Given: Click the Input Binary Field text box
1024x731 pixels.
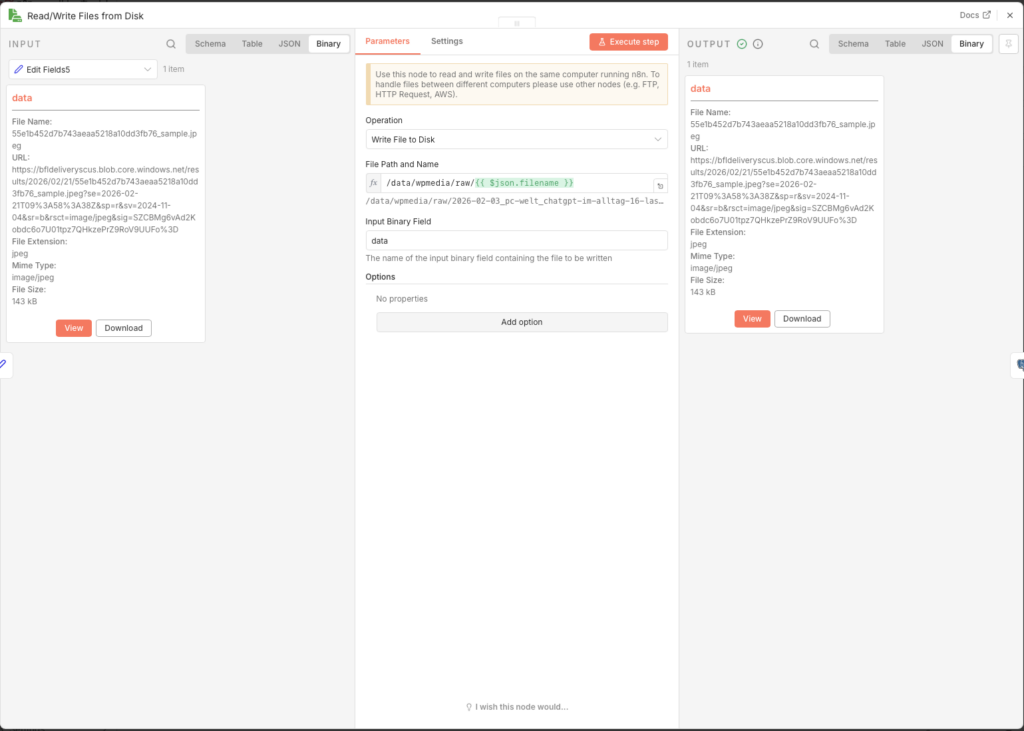Looking at the screenshot, I should pos(516,241).
